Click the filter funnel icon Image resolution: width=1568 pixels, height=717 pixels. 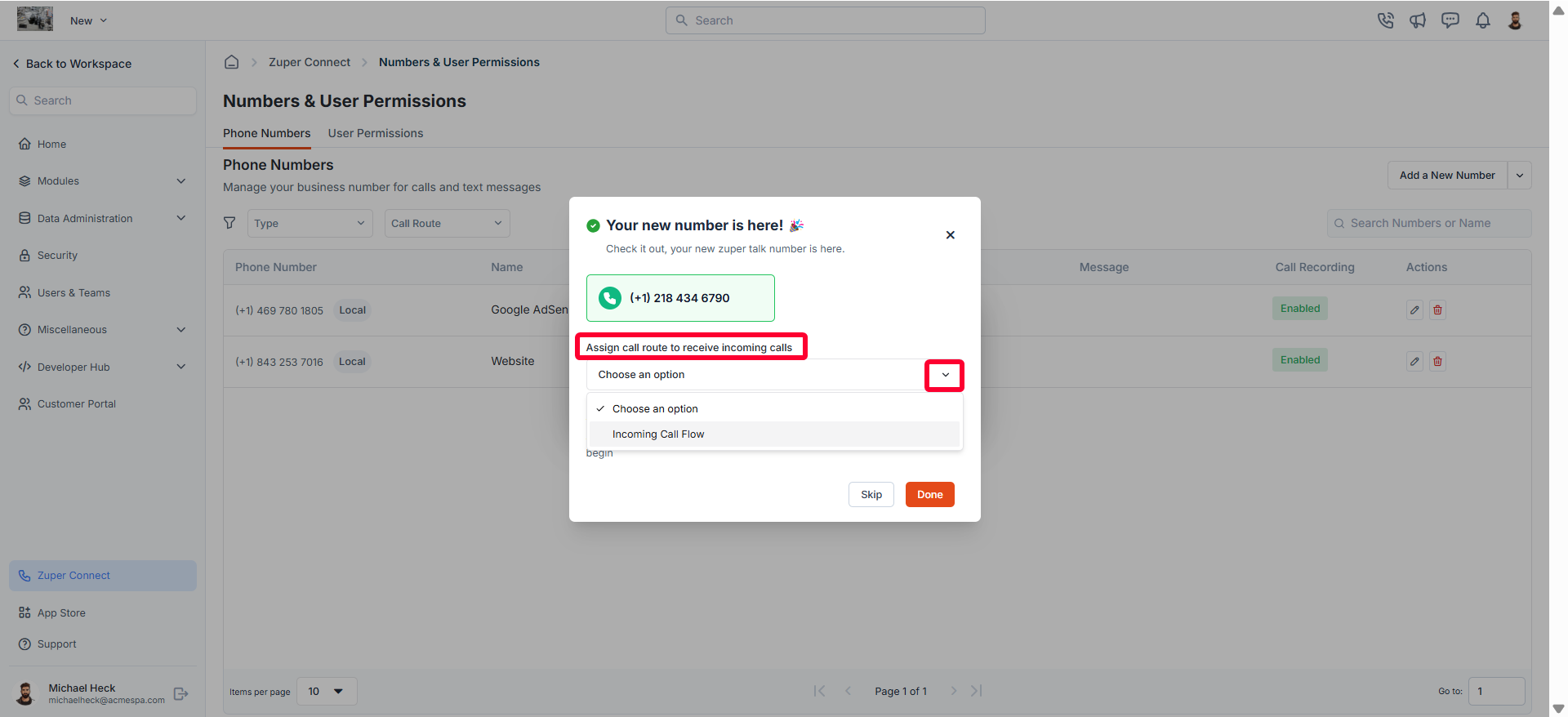(229, 223)
